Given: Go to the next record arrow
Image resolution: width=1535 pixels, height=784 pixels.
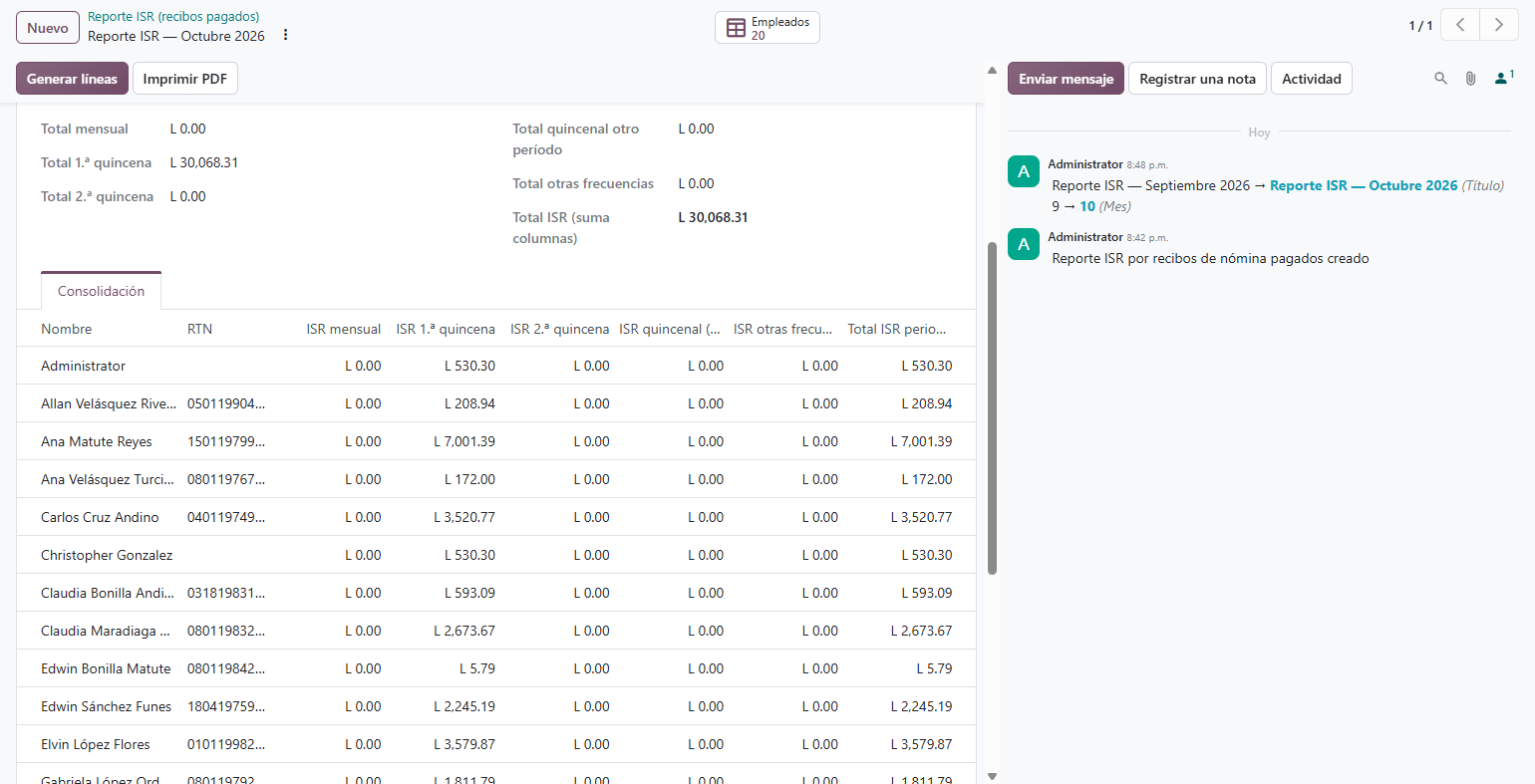Looking at the screenshot, I should point(1499,25).
